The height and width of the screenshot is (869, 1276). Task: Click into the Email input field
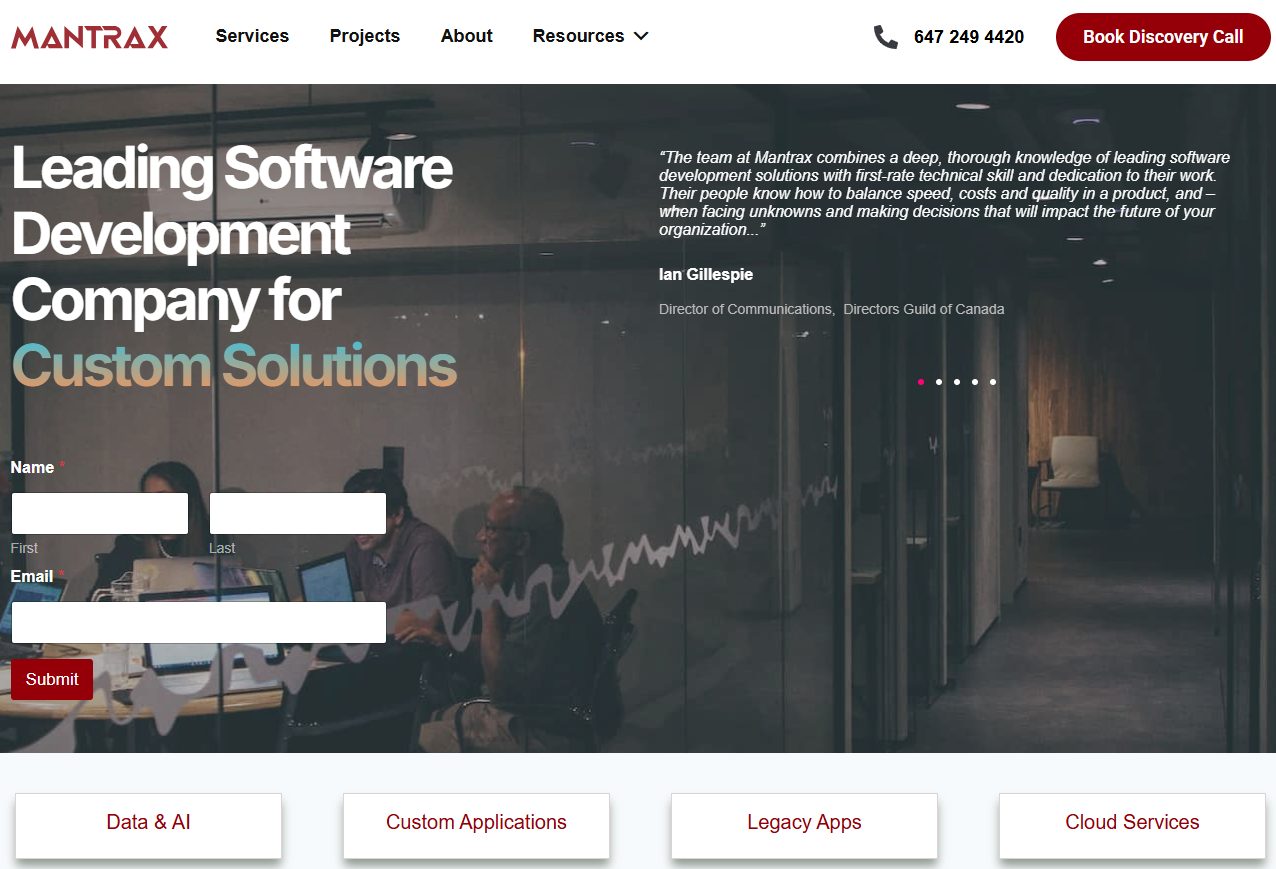(199, 622)
